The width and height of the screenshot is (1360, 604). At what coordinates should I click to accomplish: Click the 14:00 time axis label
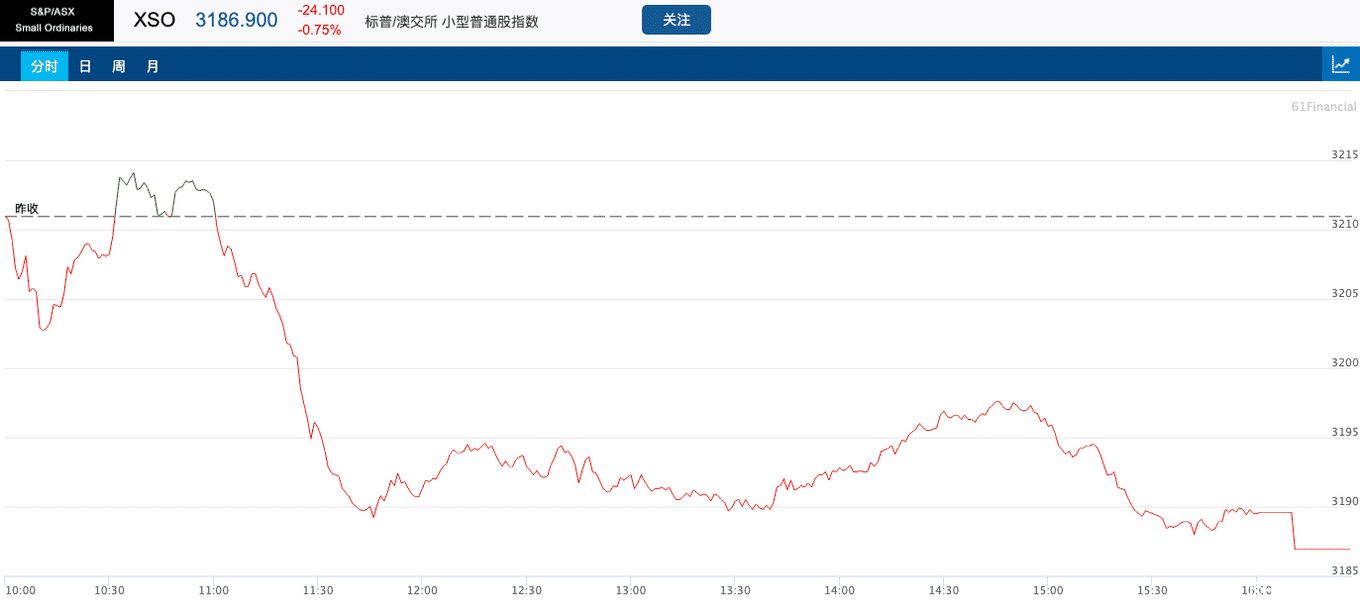click(839, 591)
